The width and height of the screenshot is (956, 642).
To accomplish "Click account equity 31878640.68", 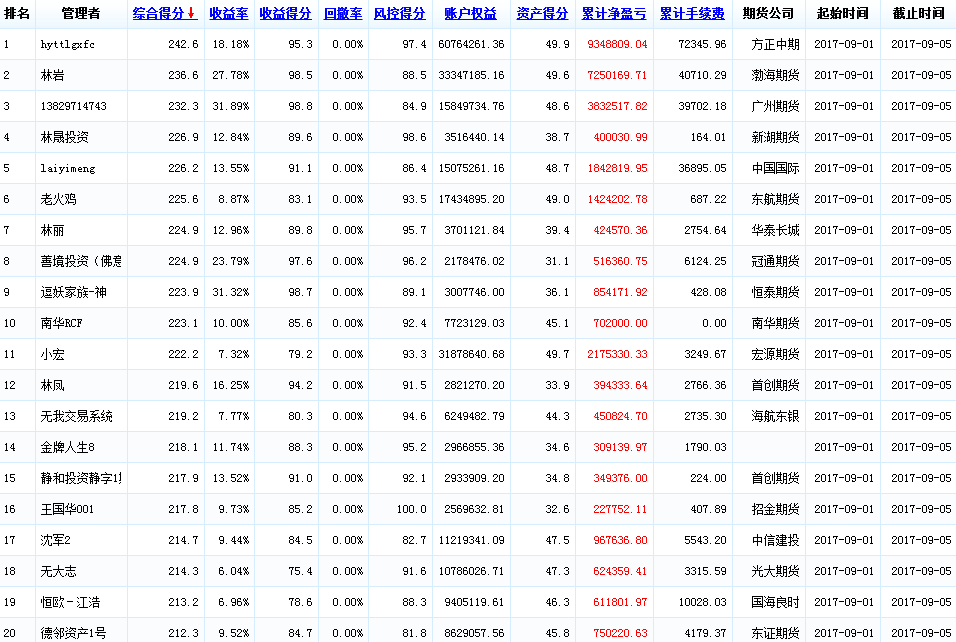I will (x=471, y=354).
